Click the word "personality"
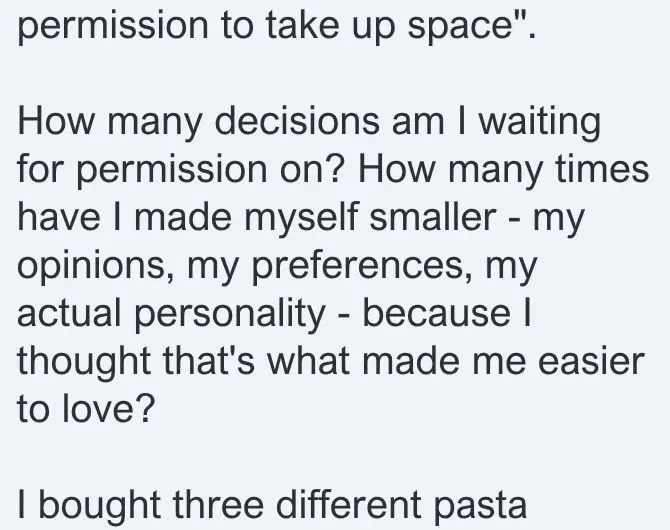 click(236, 314)
